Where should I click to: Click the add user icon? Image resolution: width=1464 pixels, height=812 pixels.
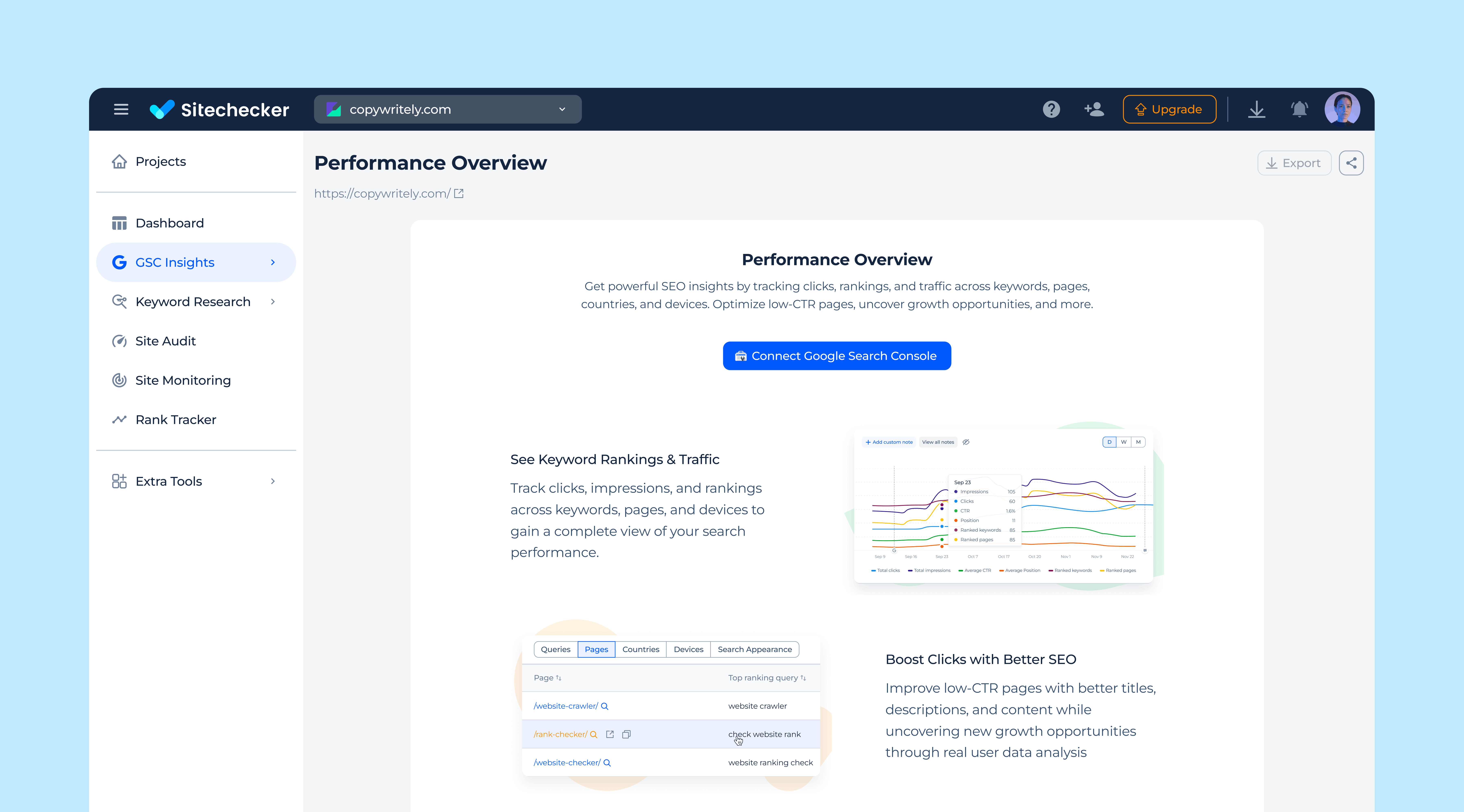click(x=1094, y=109)
